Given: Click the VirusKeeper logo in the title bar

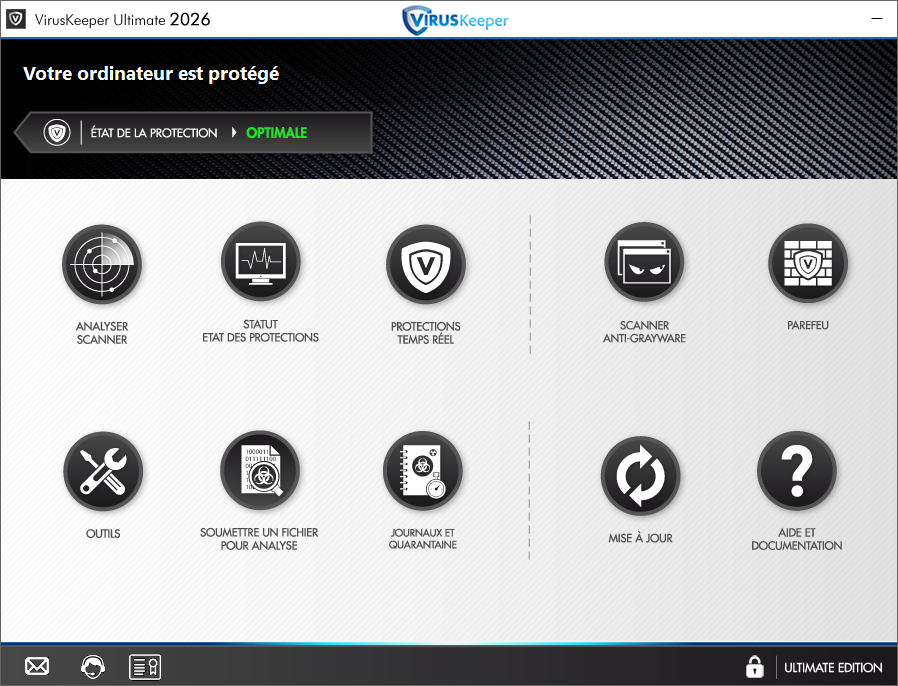Looking at the screenshot, I should coord(455,19).
